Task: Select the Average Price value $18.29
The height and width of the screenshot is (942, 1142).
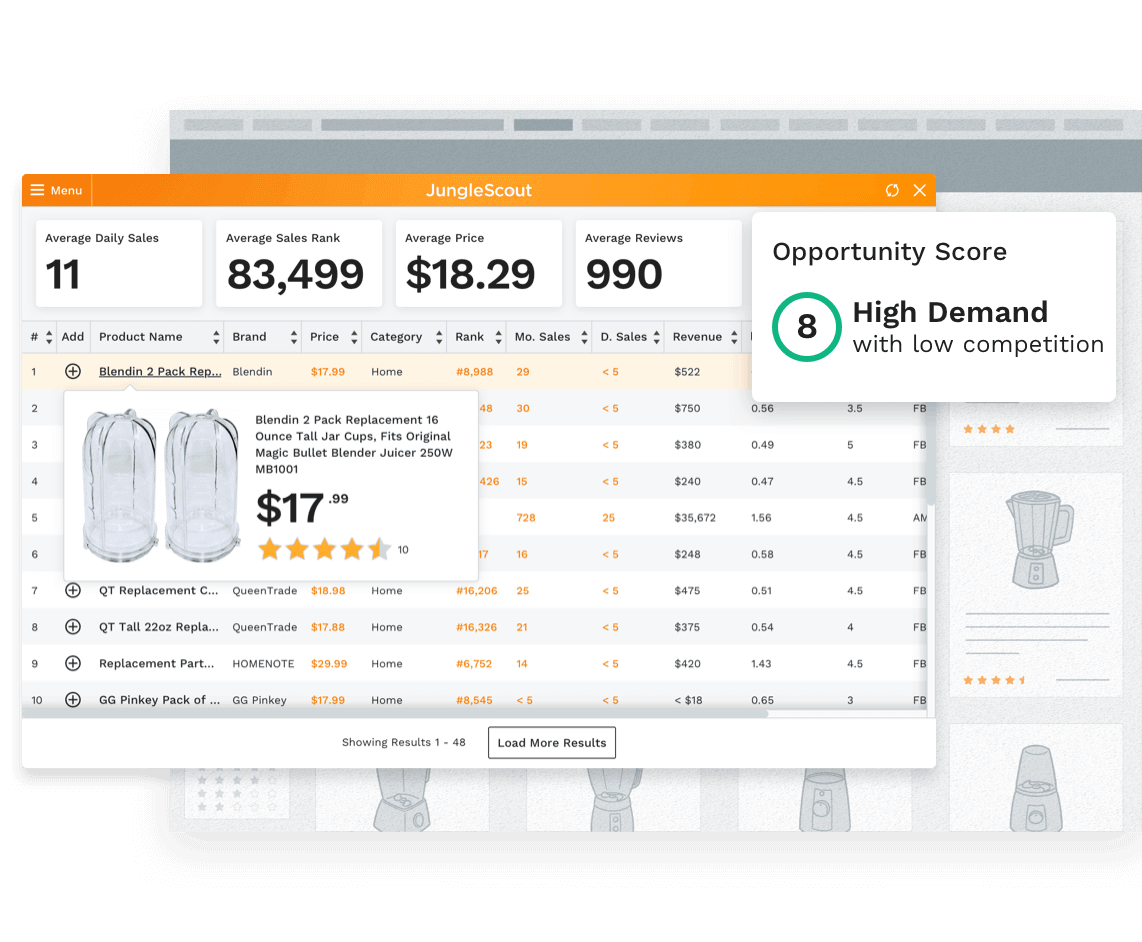Action: (470, 275)
